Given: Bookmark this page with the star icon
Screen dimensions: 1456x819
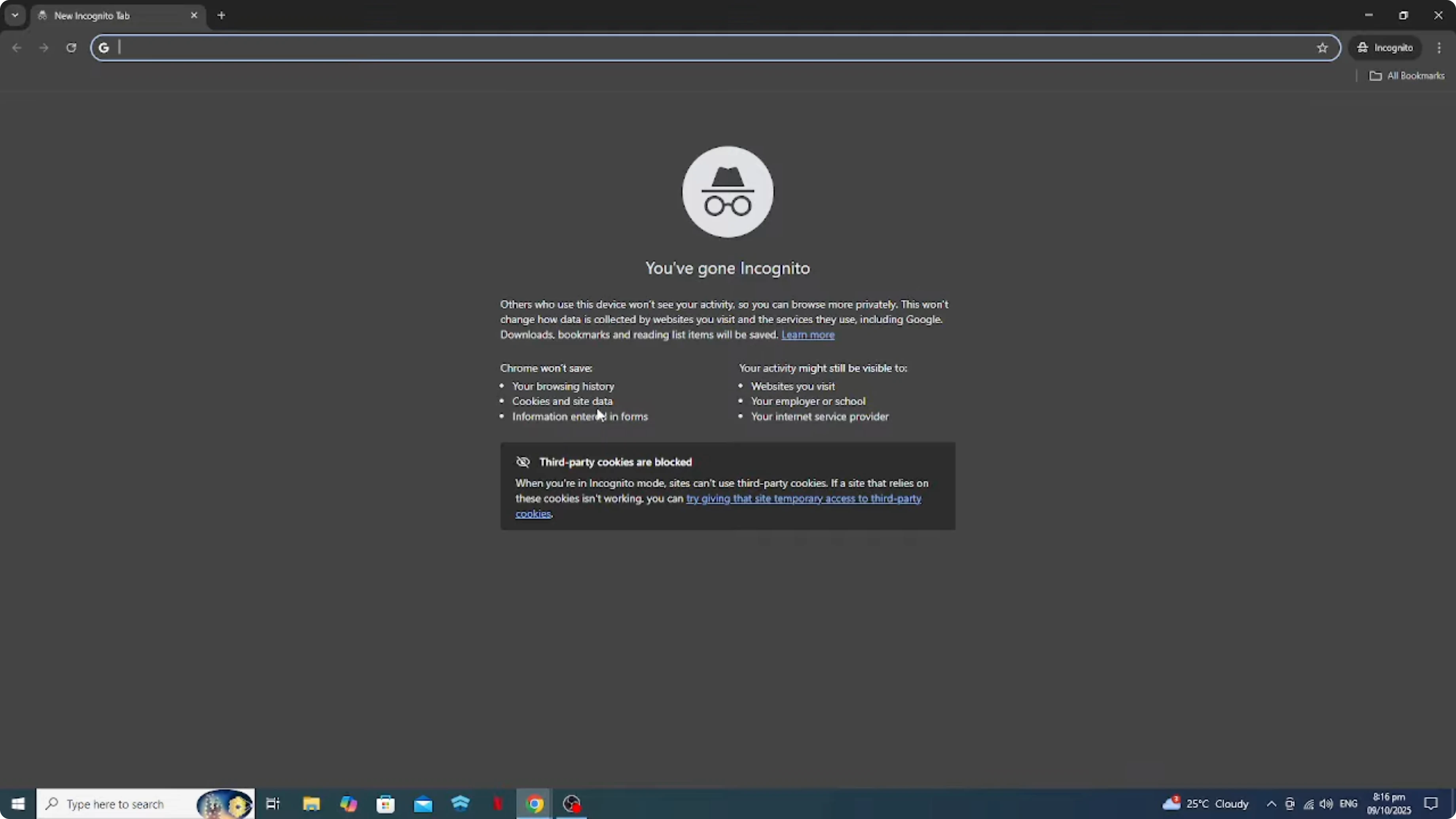Looking at the screenshot, I should tap(1322, 47).
